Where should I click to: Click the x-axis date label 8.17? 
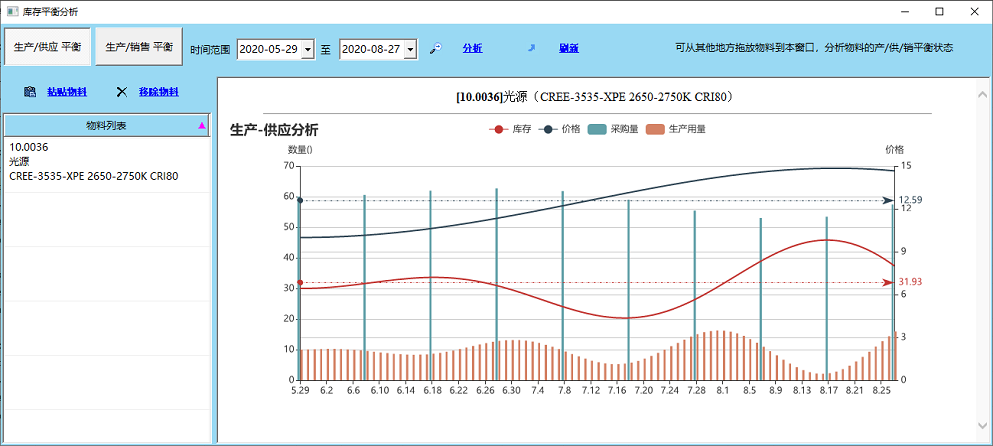[828, 392]
